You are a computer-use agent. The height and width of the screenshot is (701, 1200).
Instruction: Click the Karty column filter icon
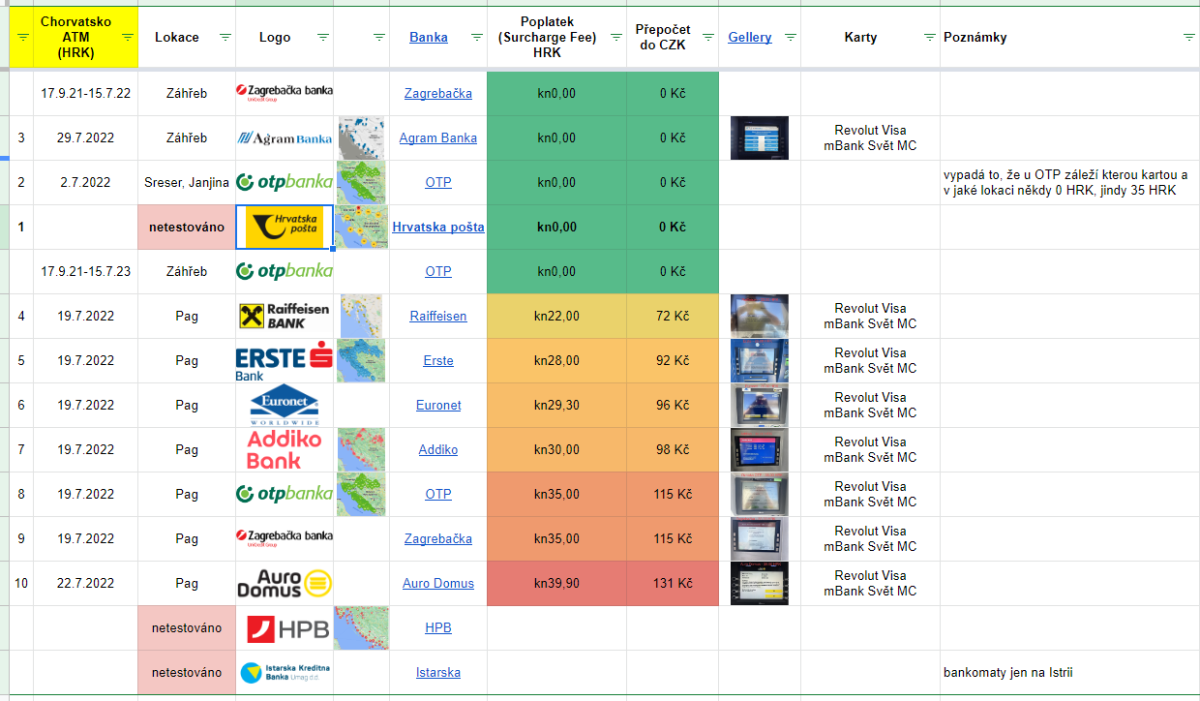click(928, 38)
